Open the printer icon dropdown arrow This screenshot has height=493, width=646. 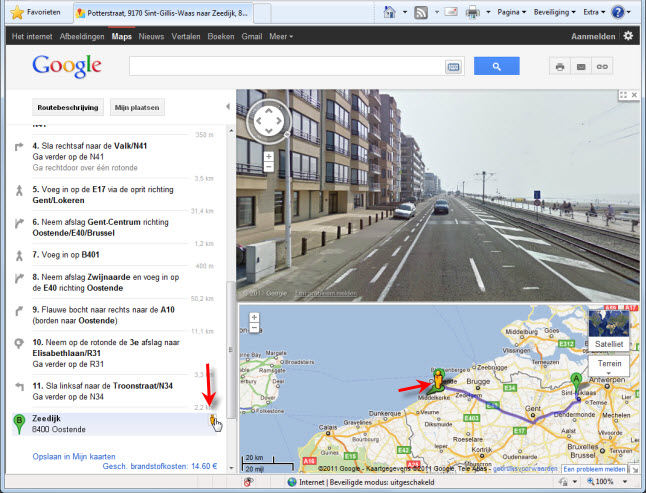pyautogui.click(x=488, y=12)
